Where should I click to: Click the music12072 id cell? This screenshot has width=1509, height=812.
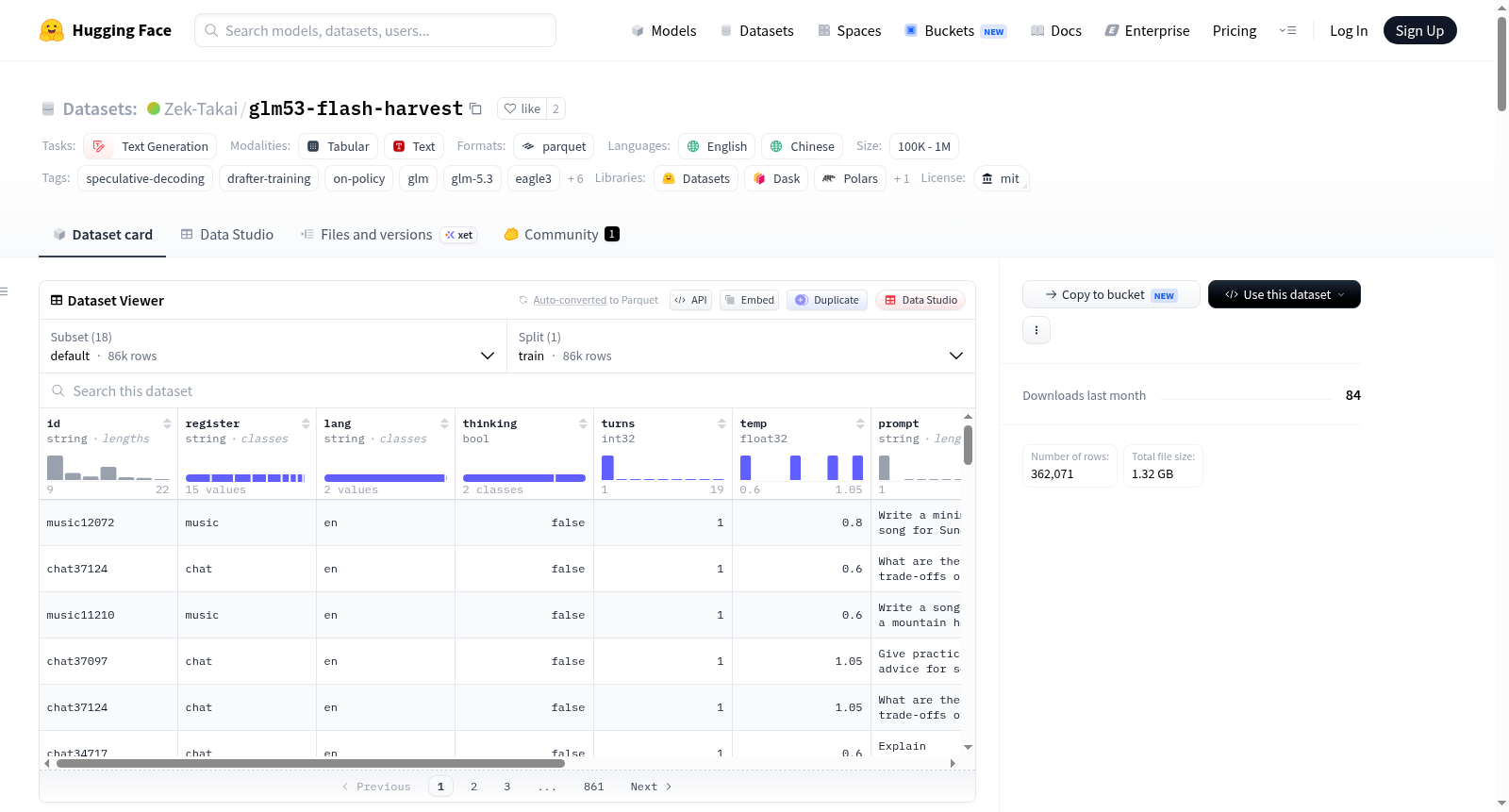tap(108, 522)
